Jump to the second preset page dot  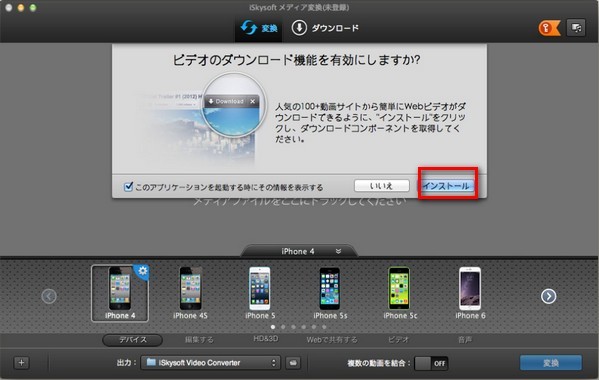pos(283,327)
